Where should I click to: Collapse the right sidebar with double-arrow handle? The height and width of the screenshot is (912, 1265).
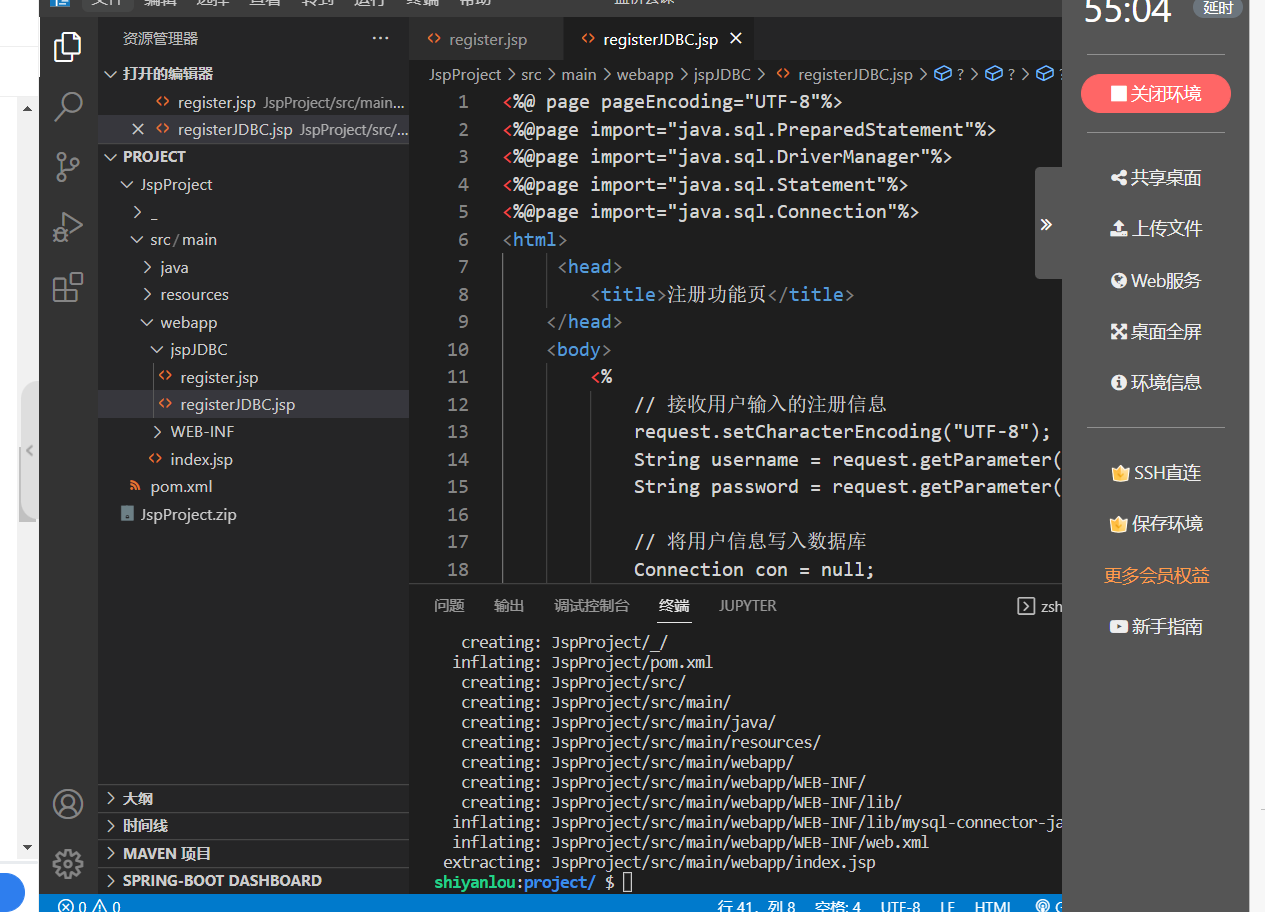pos(1046,224)
